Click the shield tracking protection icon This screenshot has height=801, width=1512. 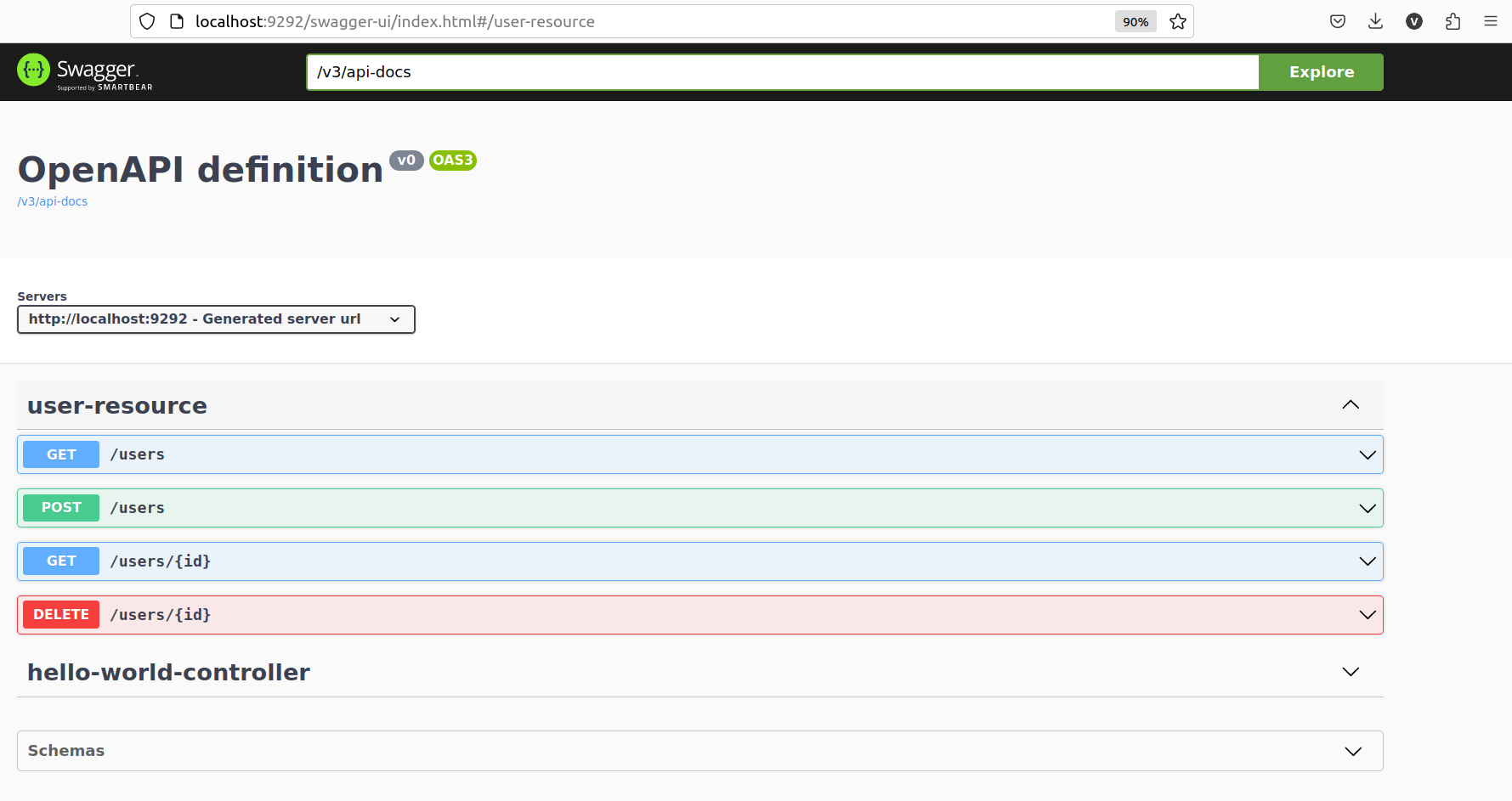[x=147, y=21]
